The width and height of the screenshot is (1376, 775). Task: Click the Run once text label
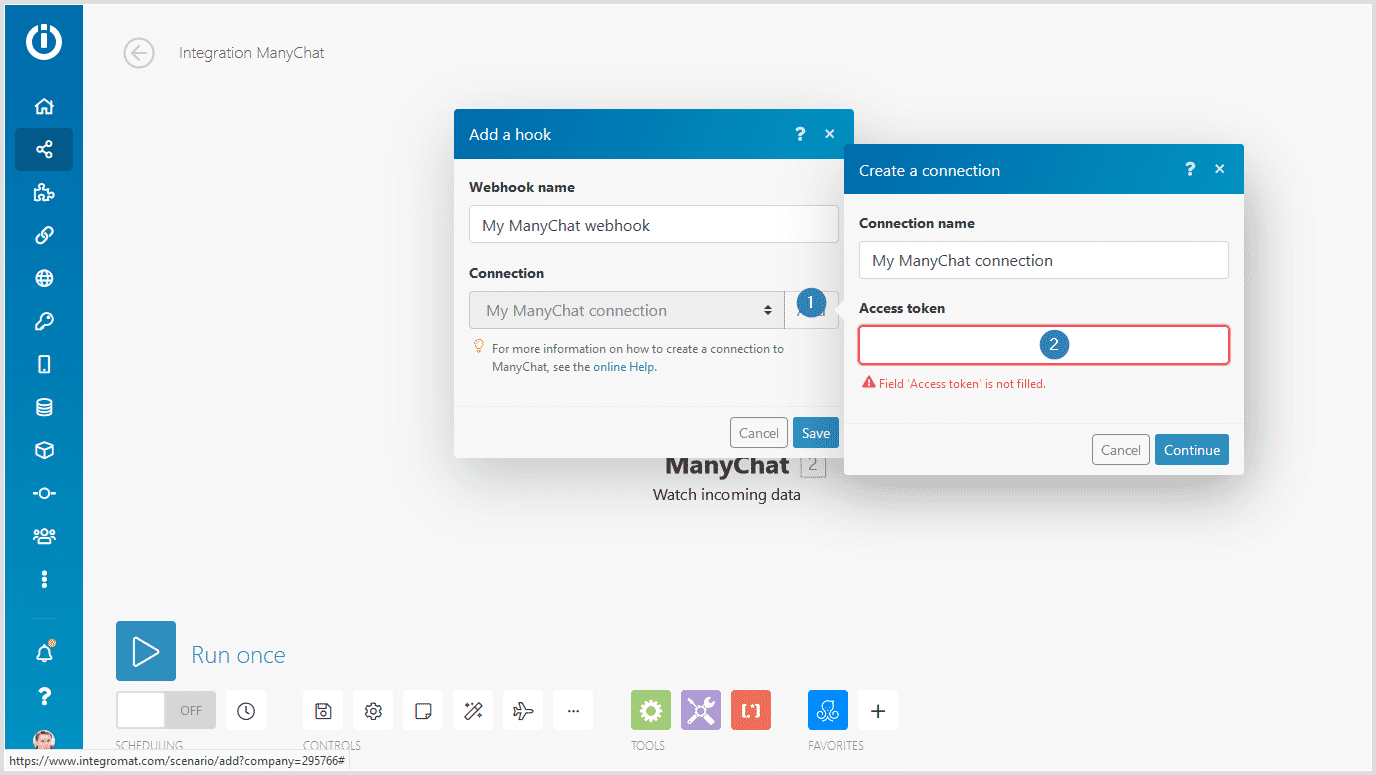238,655
